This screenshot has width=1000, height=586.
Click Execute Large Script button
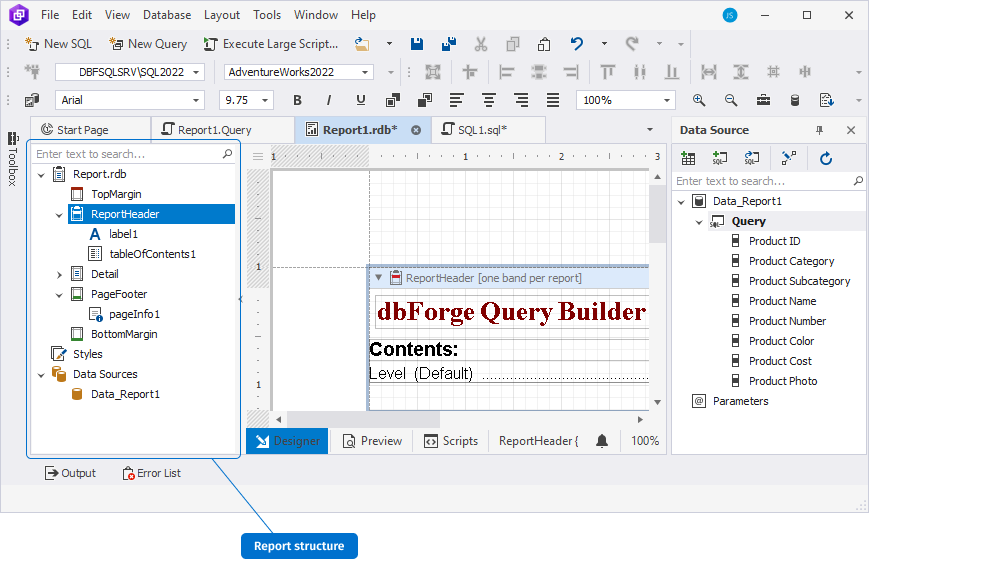tap(270, 44)
